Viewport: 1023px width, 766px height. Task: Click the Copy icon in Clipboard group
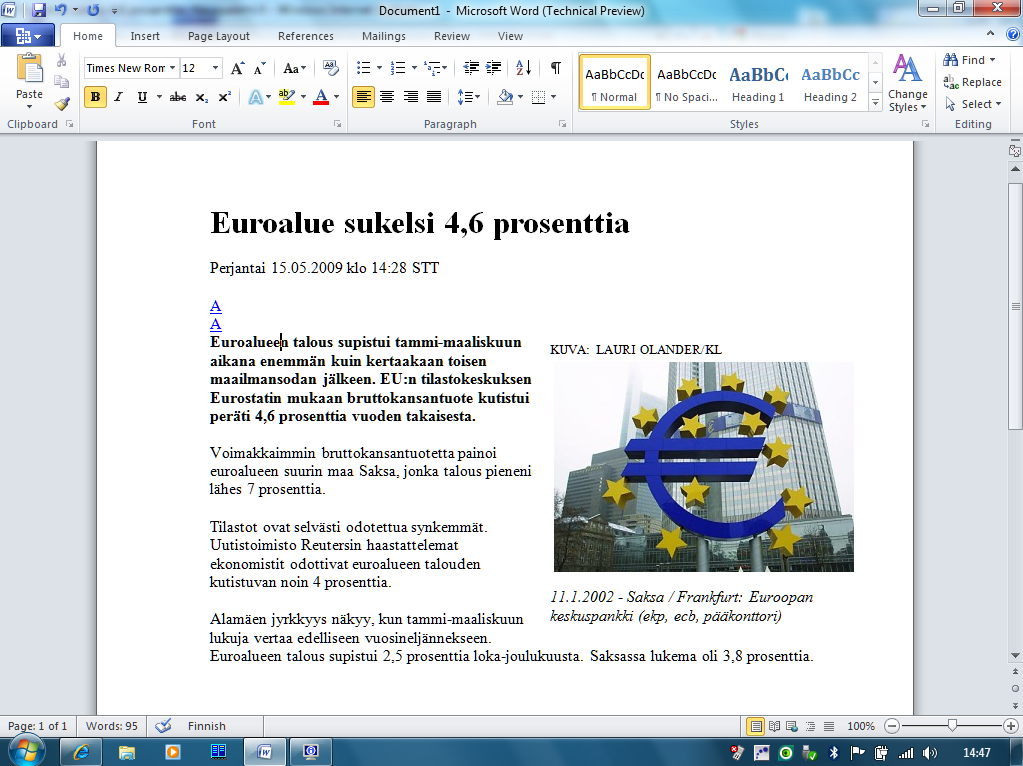(x=61, y=82)
